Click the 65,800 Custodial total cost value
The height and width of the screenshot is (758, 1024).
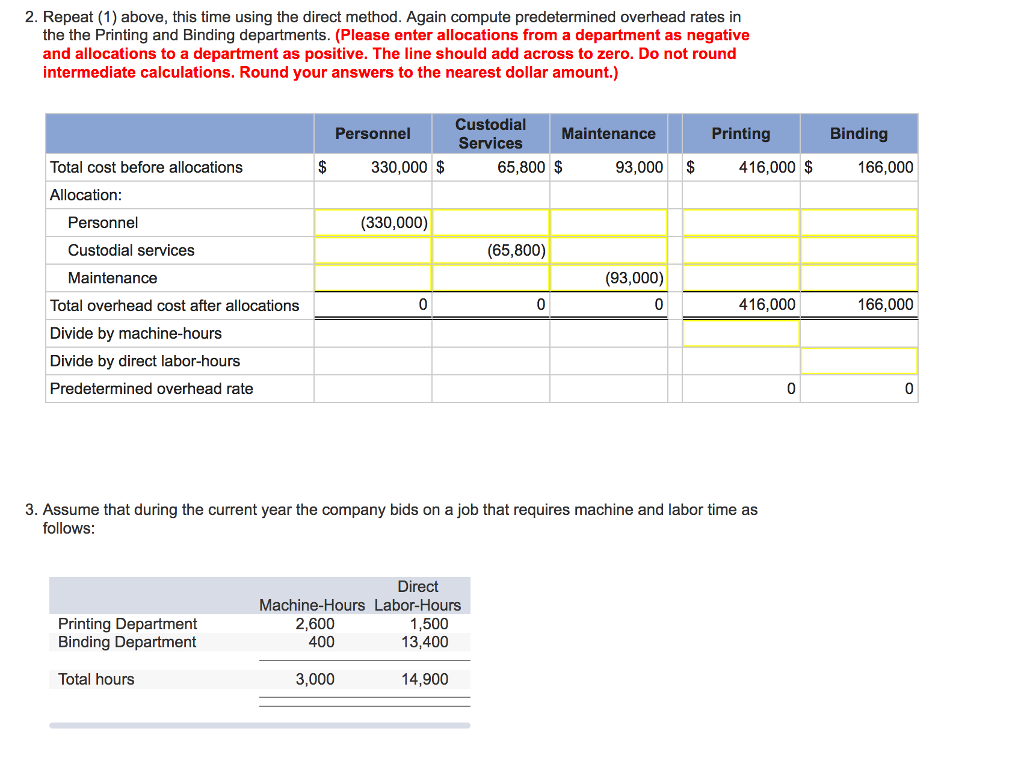click(520, 167)
